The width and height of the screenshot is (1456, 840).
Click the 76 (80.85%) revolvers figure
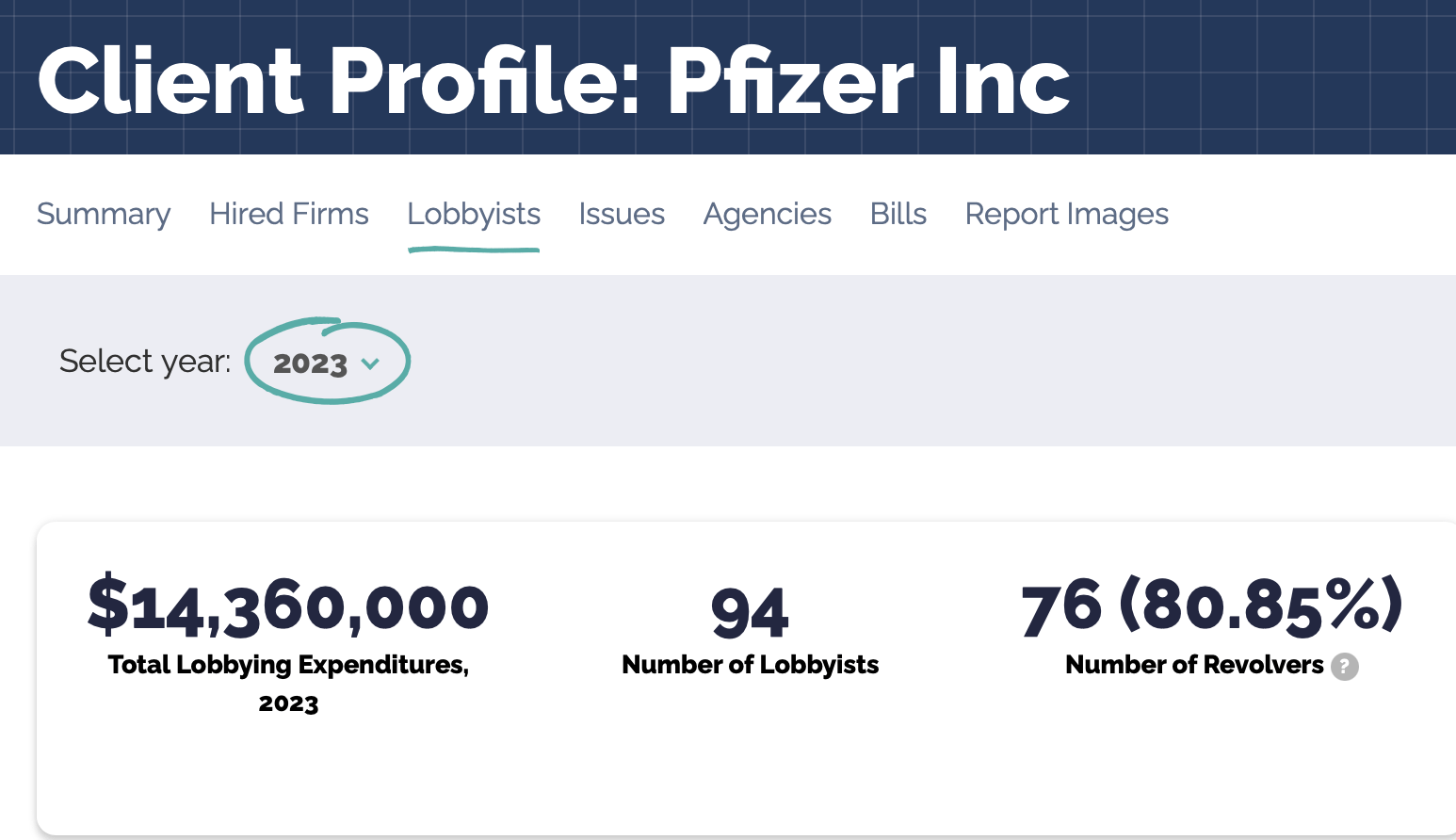pos(1212,606)
